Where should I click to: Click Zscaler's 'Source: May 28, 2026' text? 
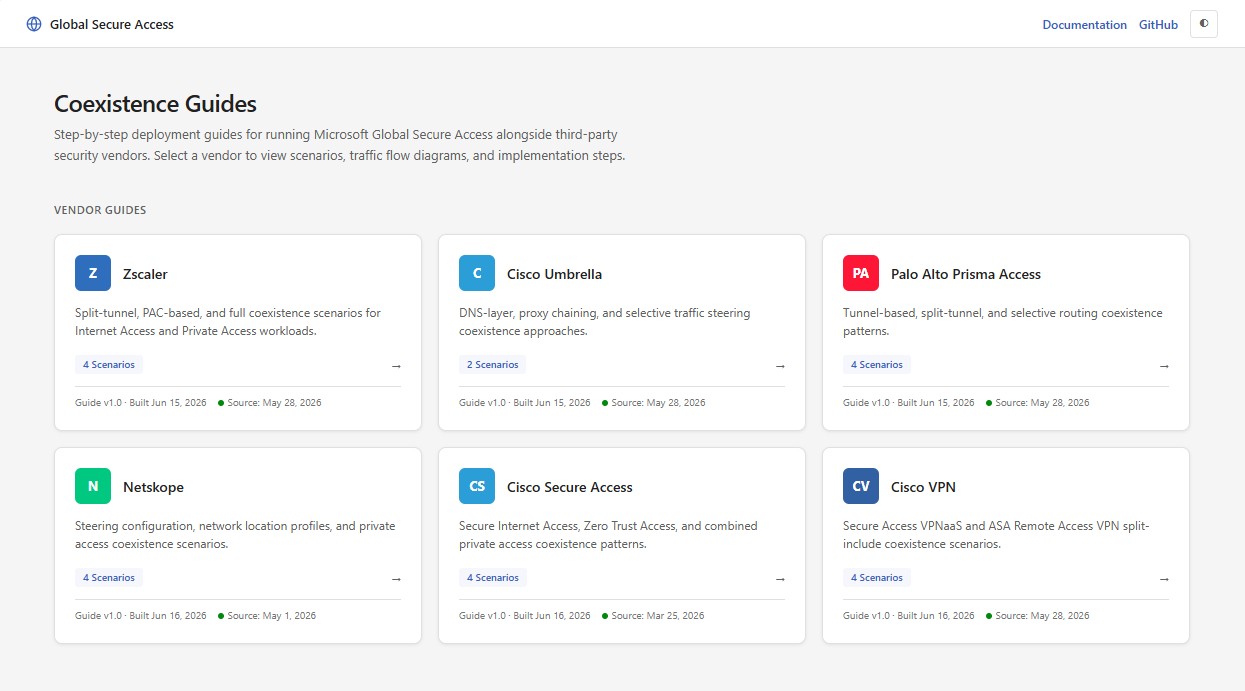pos(275,403)
